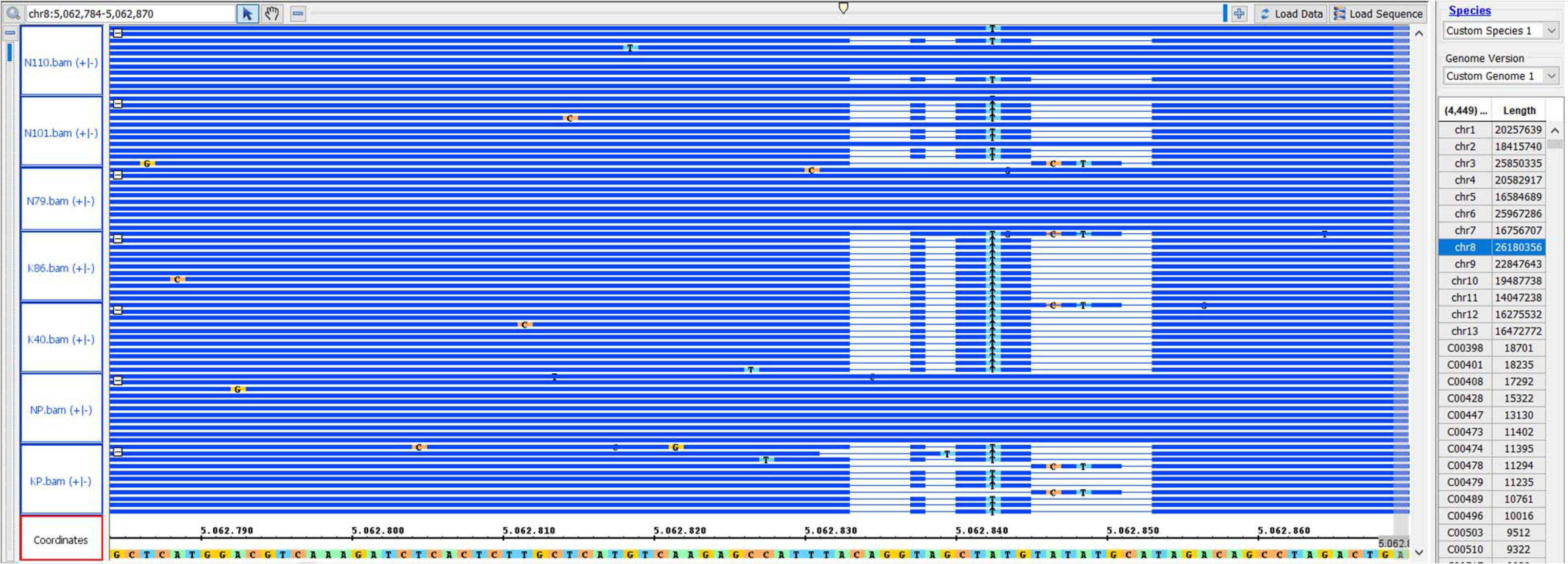Select scaffold C00473 row
1568x564 pixels.
pyautogui.click(x=1492, y=432)
